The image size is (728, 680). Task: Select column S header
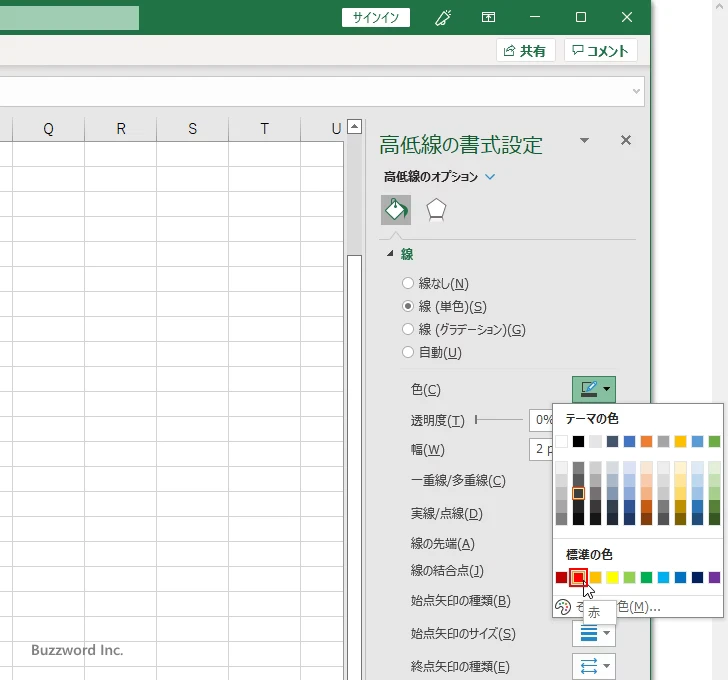[193, 129]
